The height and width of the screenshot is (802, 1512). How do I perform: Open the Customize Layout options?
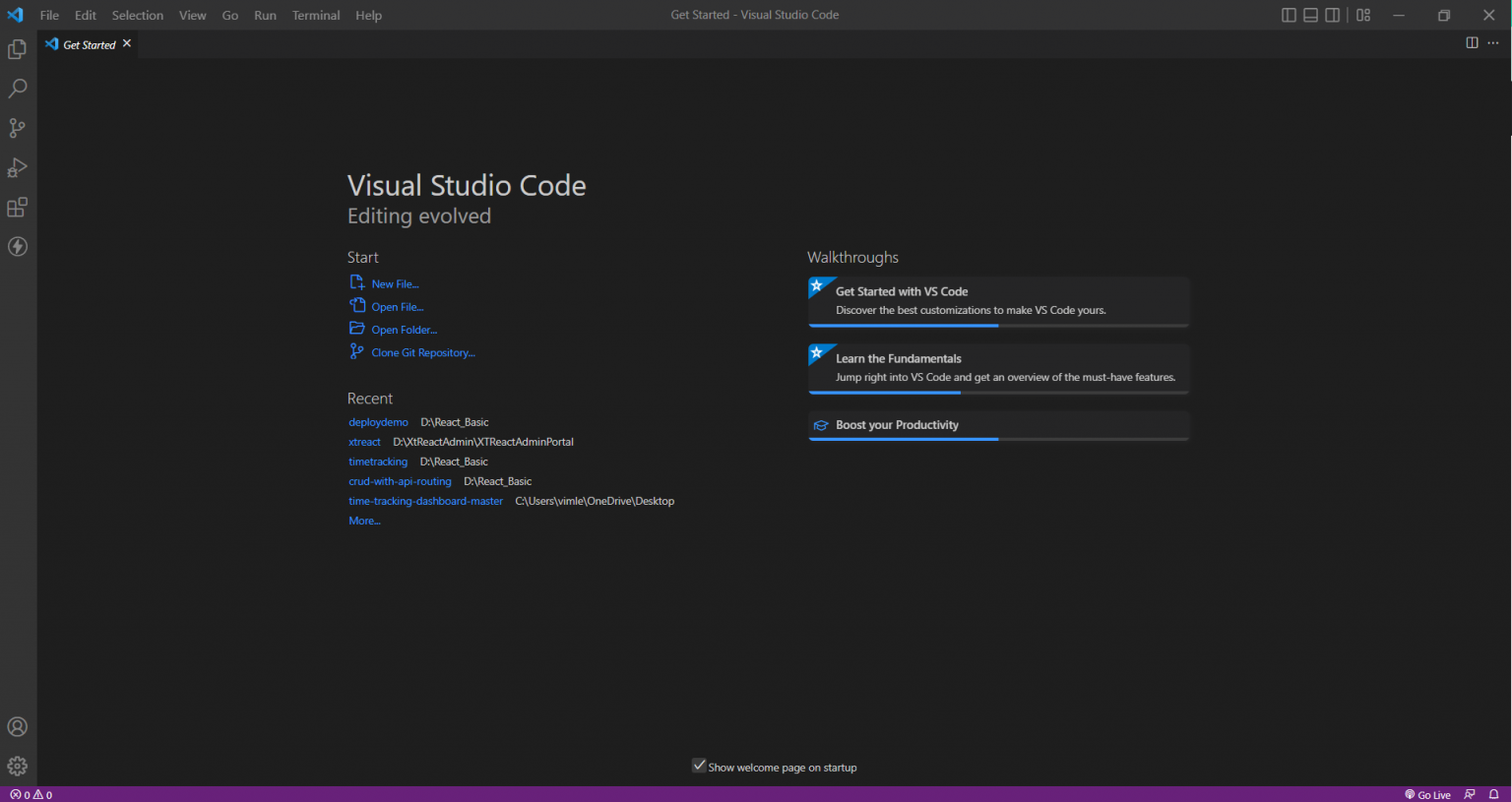(x=1363, y=15)
